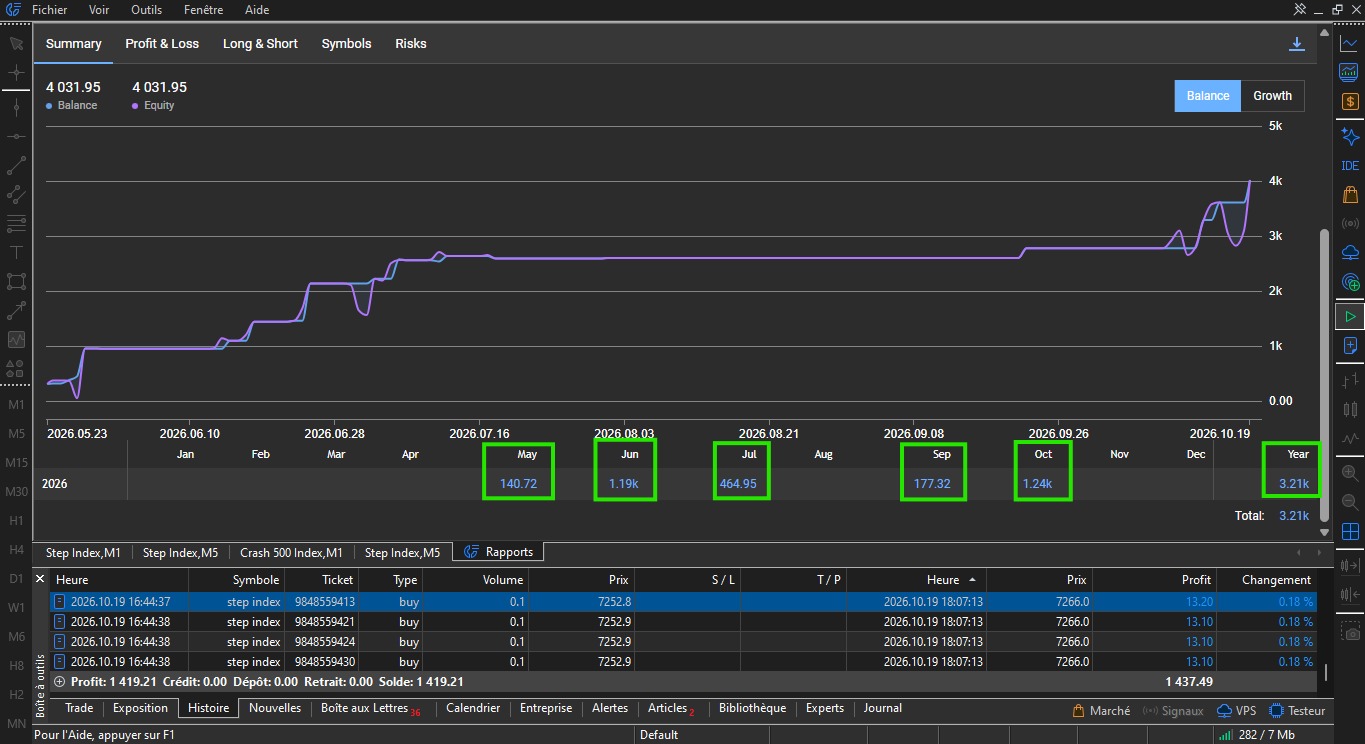1365x744 pixels.
Task: Select the D1 timeframe
Action: click(x=16, y=579)
